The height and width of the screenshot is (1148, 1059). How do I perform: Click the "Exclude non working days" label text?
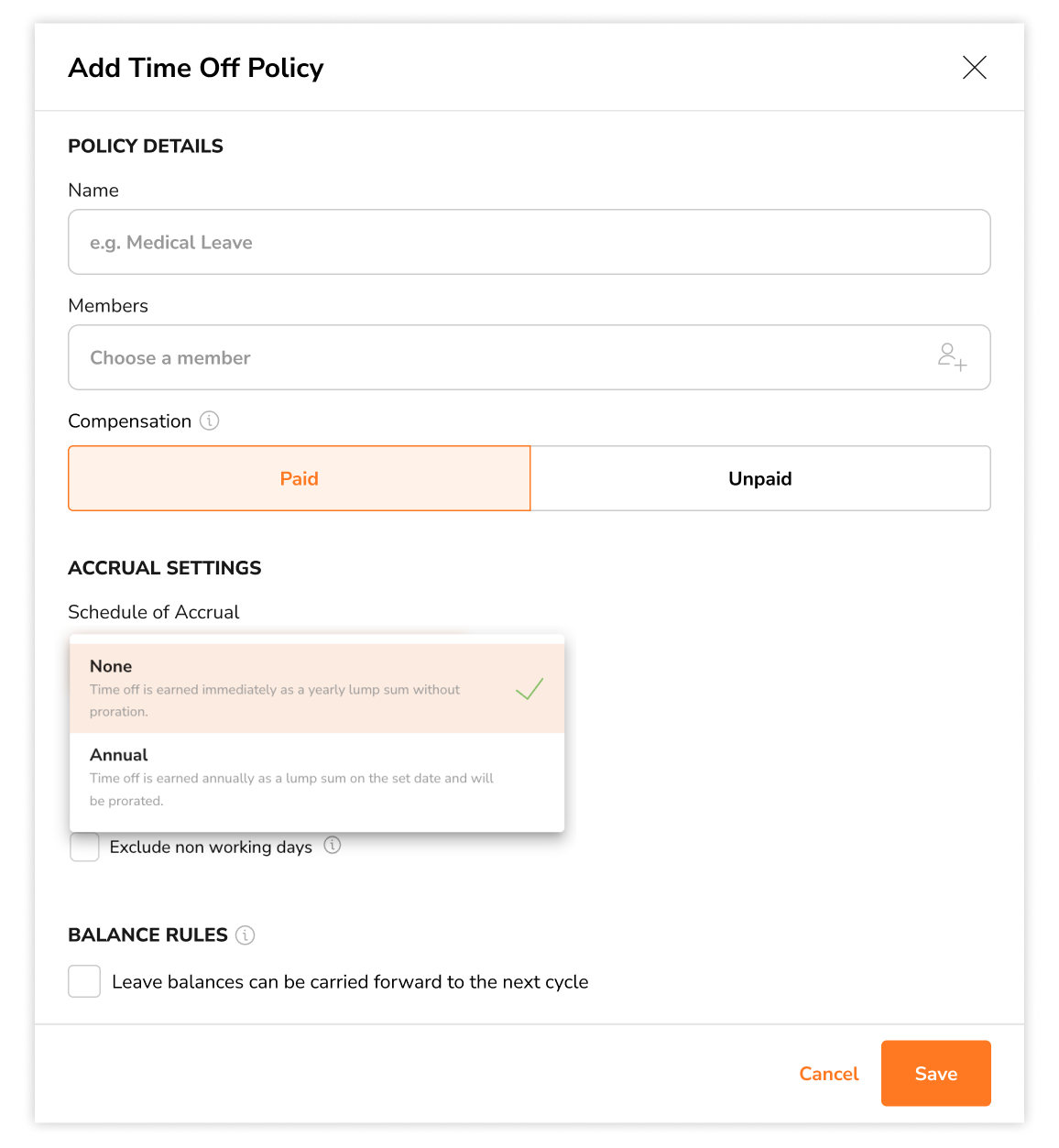(211, 847)
